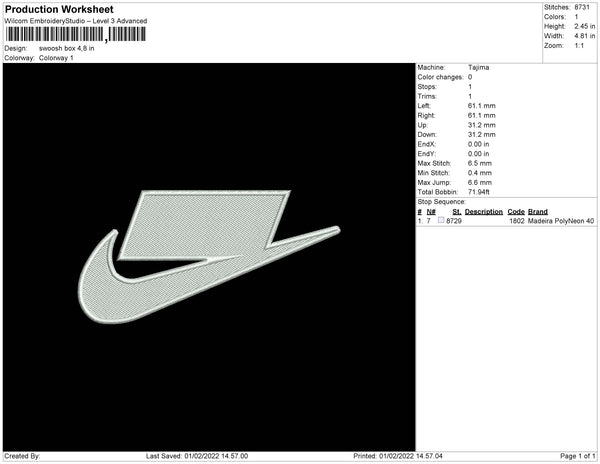Click the barcode under the title
Screen dimensions: 600x464
75,34
